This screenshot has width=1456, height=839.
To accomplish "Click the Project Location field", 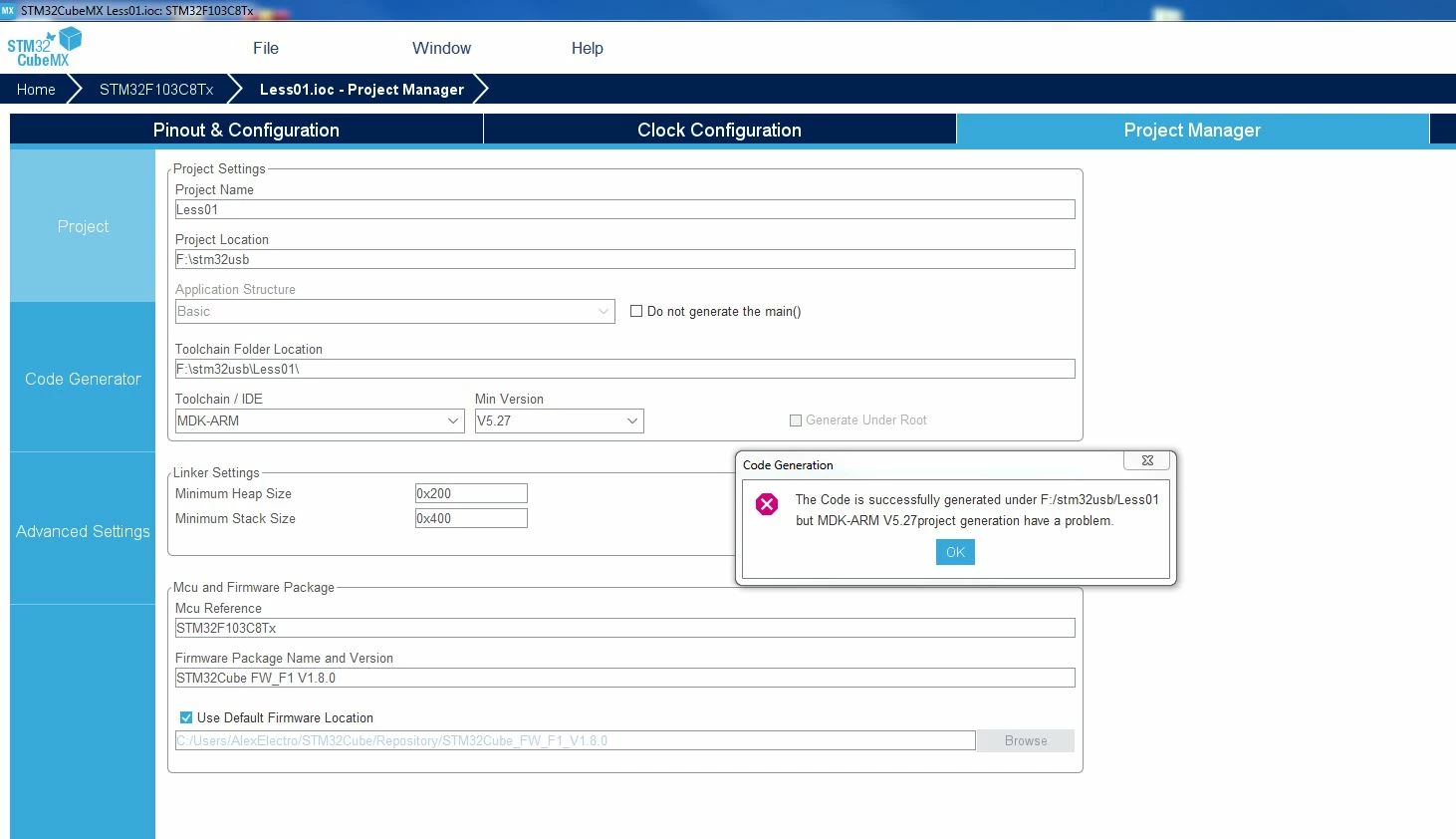I will point(624,259).
